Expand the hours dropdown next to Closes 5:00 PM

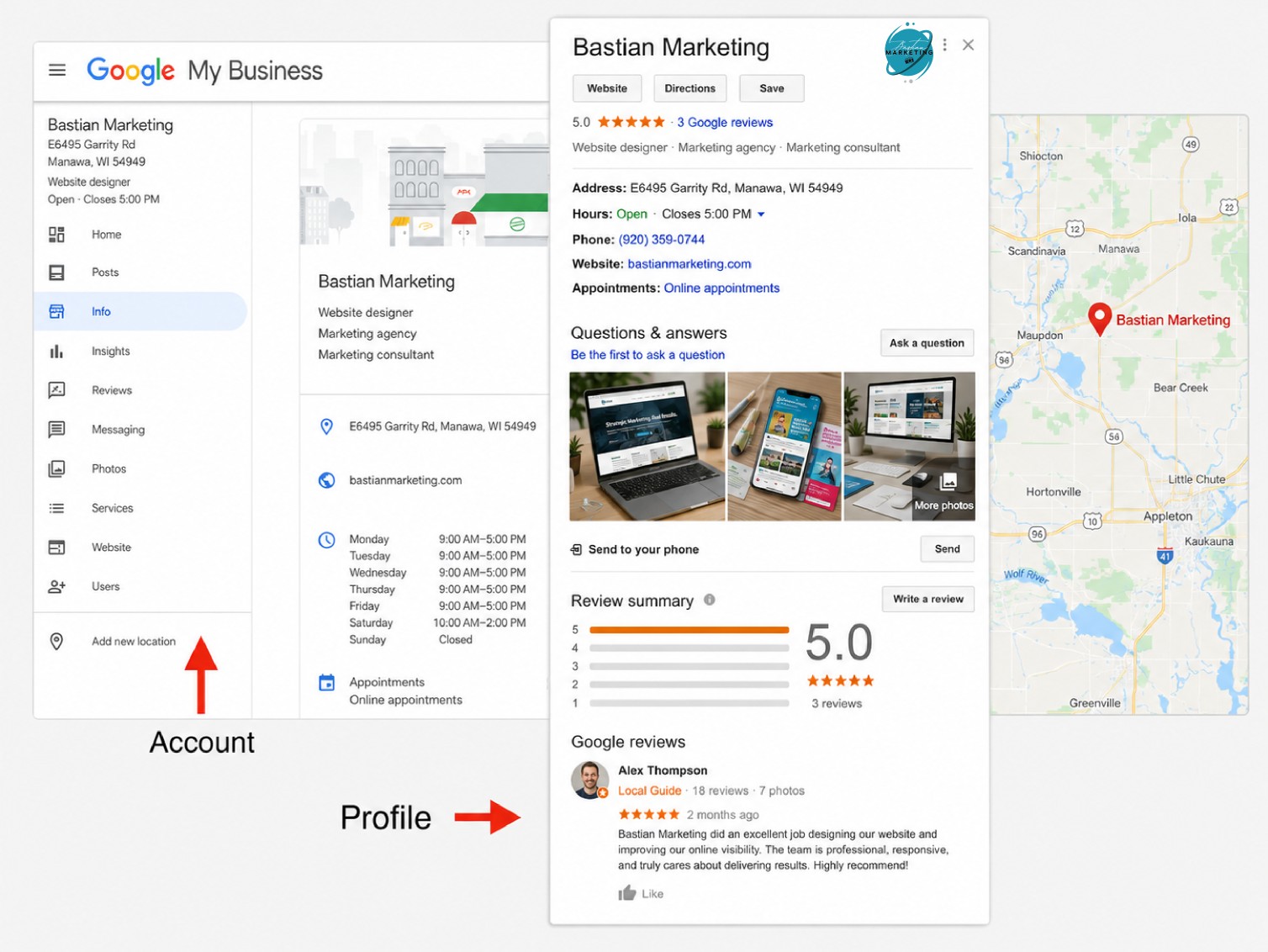[x=761, y=214]
